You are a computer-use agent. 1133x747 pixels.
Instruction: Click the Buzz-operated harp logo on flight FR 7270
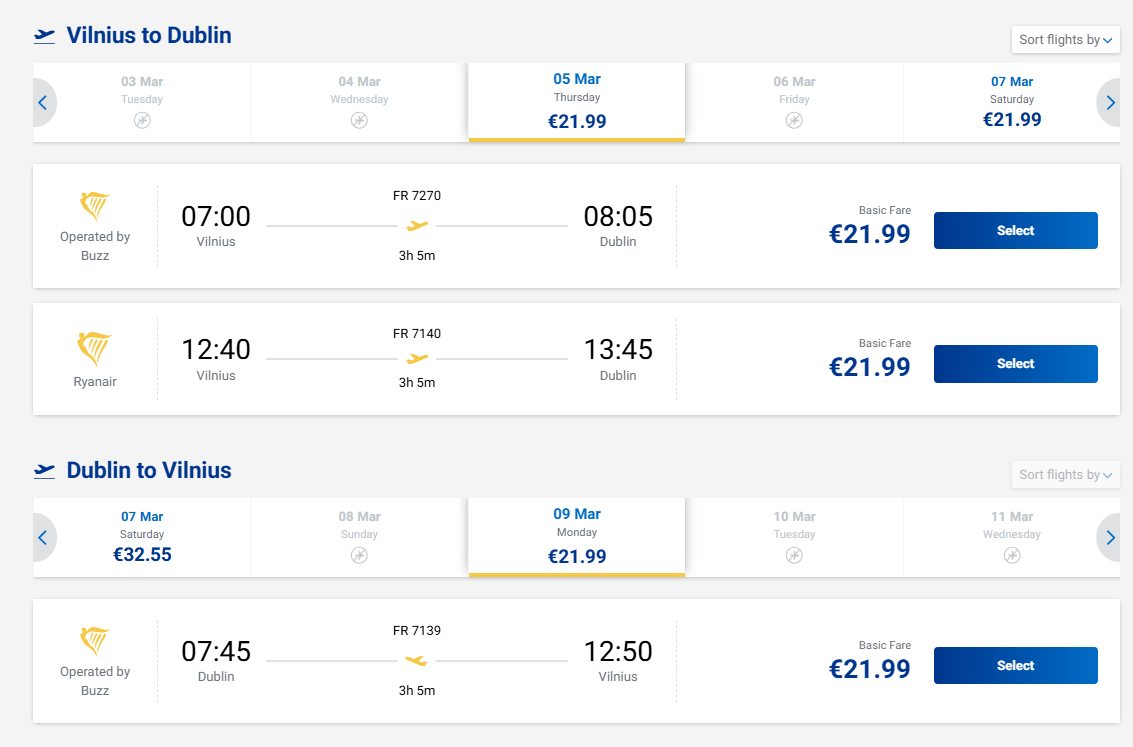[95, 207]
